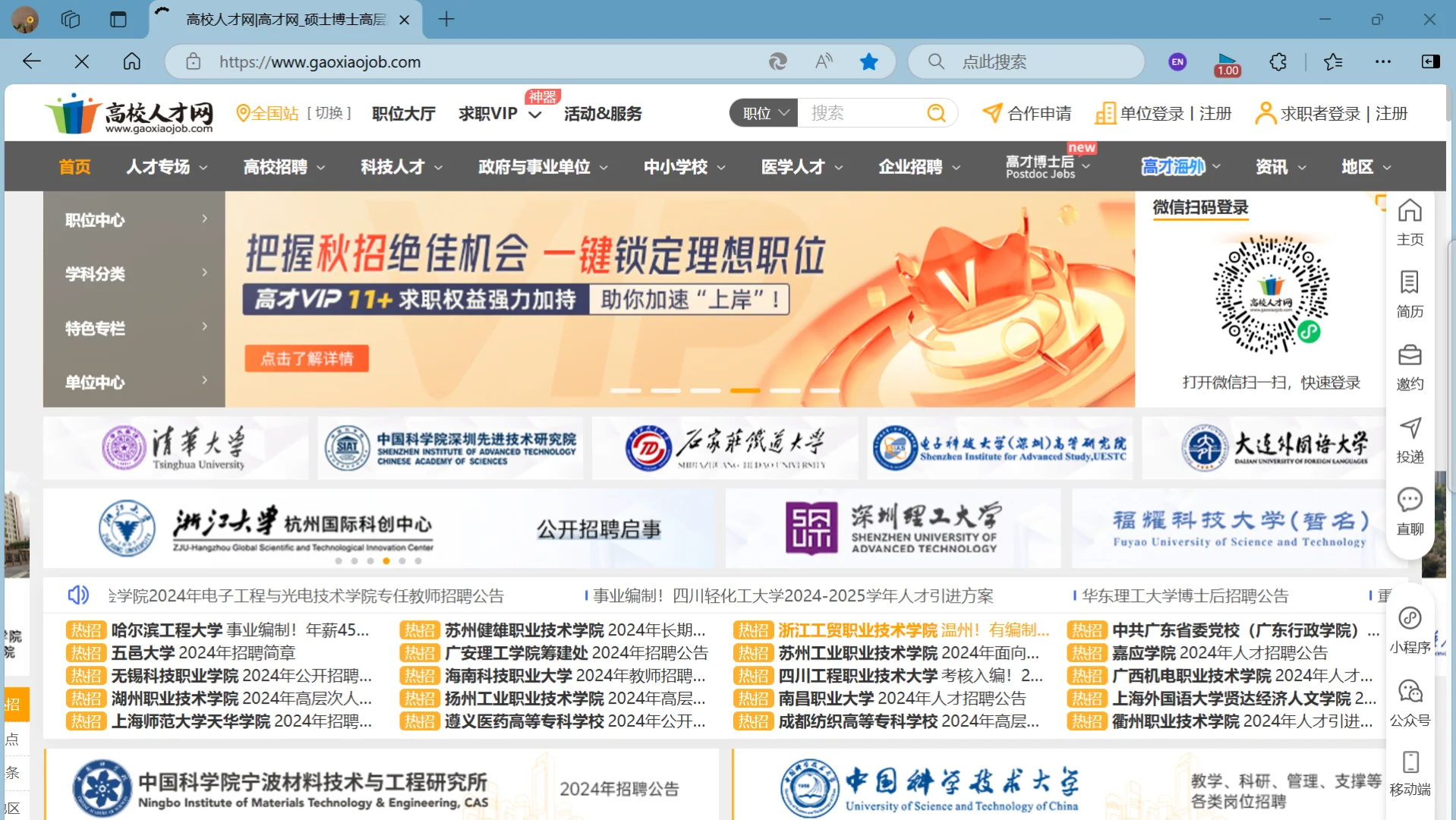Open 邀约 in right floating sidebar
Viewport: 1456px width, 820px height.
point(1410,367)
